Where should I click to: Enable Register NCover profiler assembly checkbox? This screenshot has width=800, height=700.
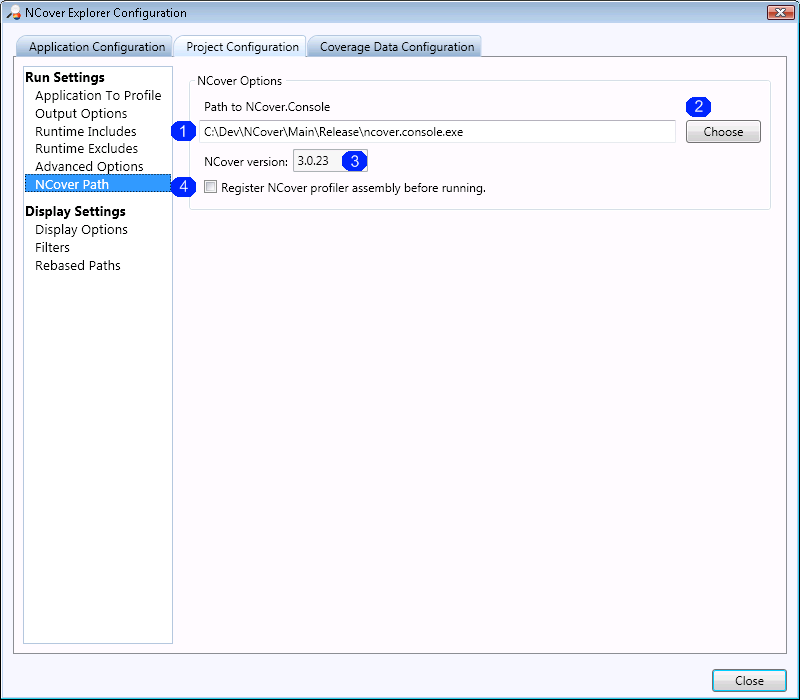tap(210, 187)
